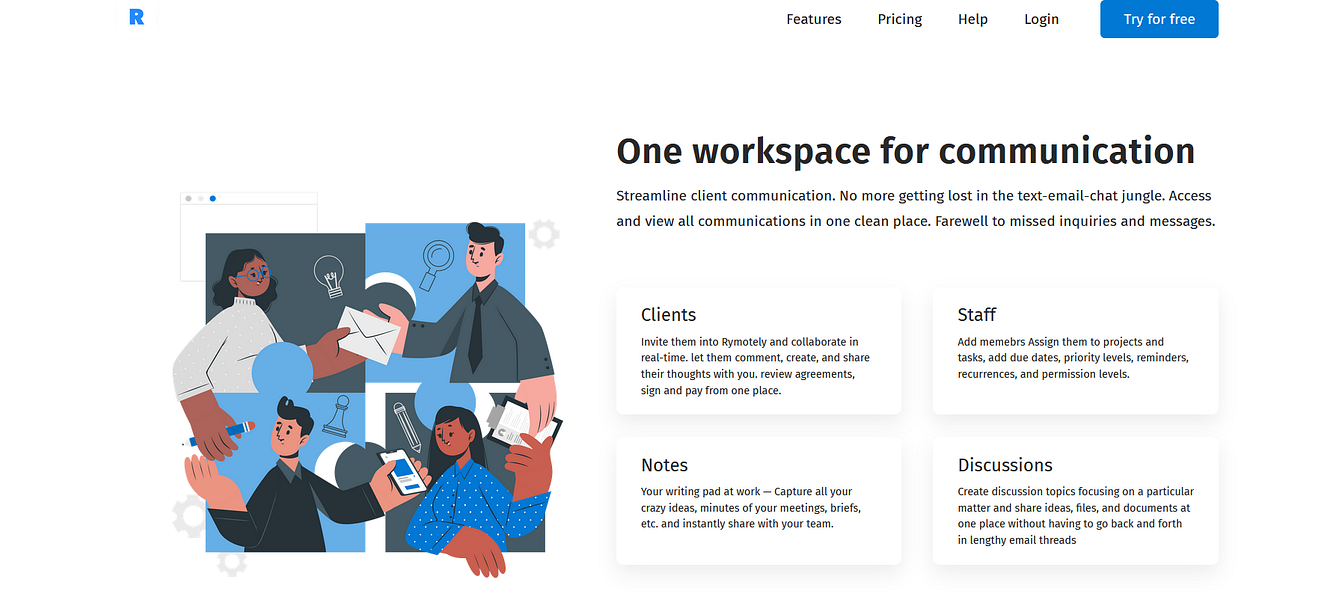
Task: Click the Create discussion topics description
Action: point(1076,516)
